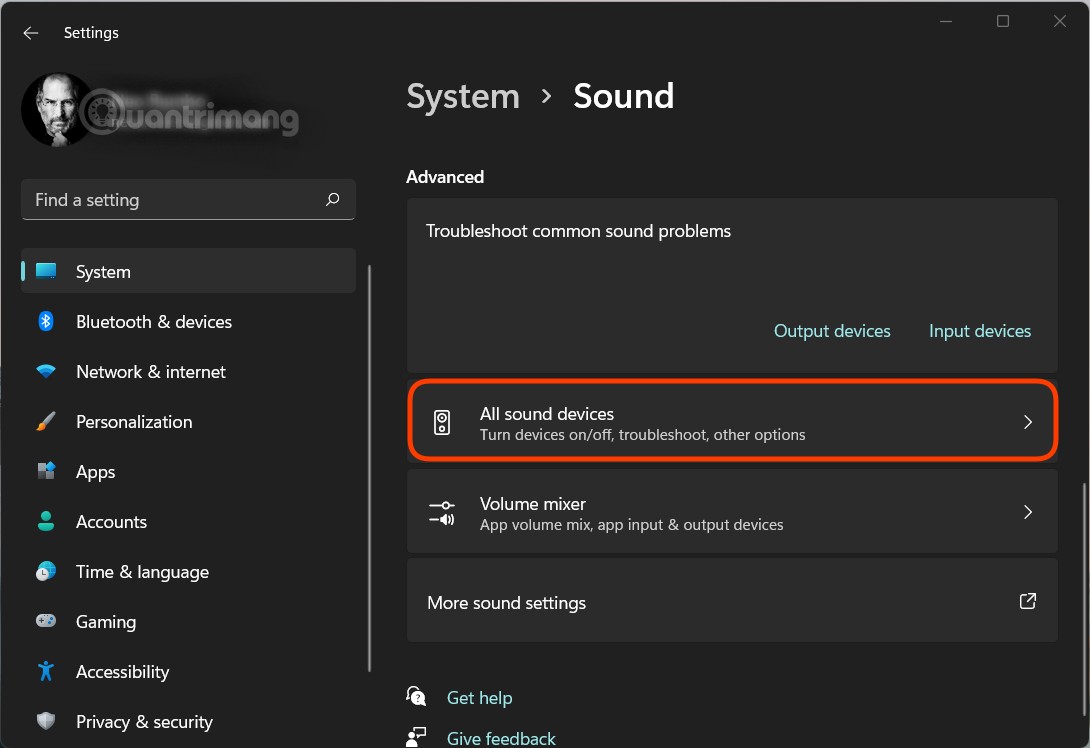This screenshot has width=1090, height=748.
Task: Click the Gaming controller icon
Action: [46, 621]
